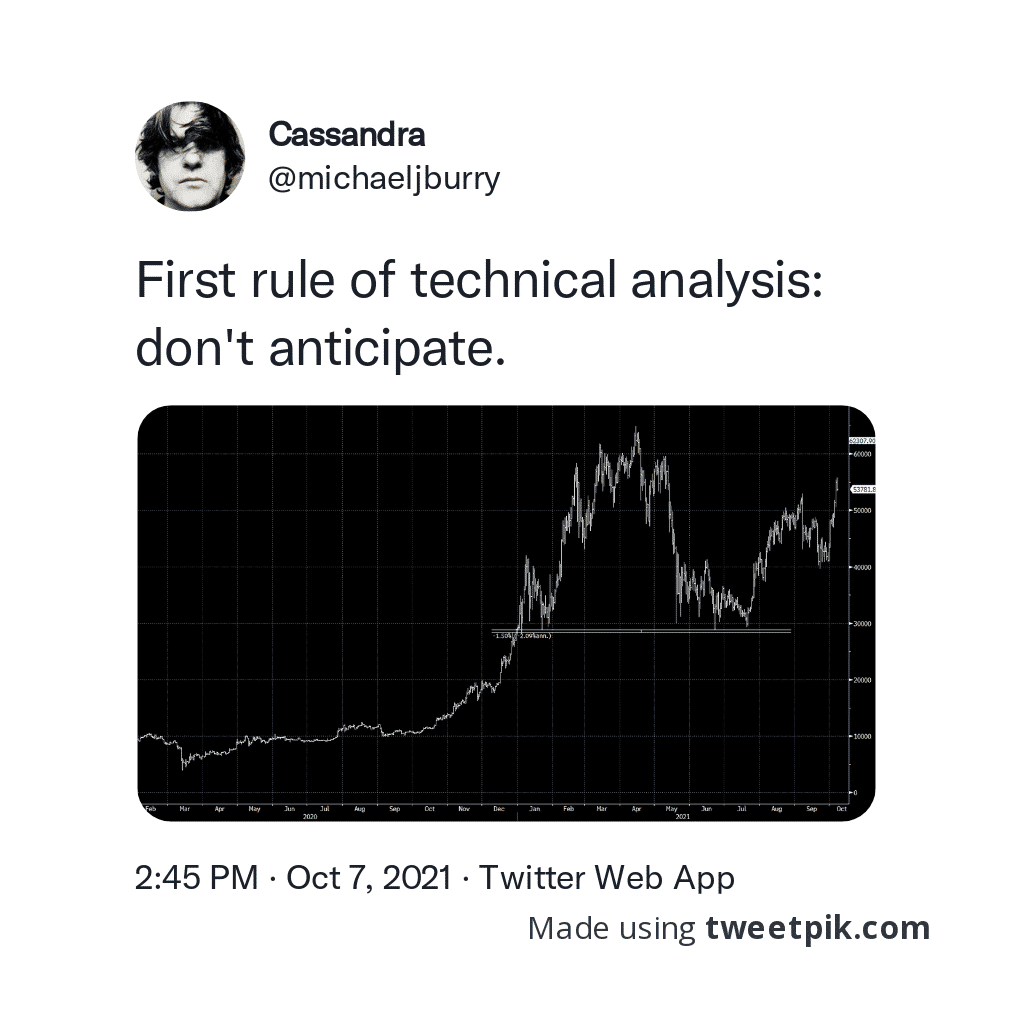Open the Cassandra display name
The image size is (1012, 1012).
click(x=347, y=134)
